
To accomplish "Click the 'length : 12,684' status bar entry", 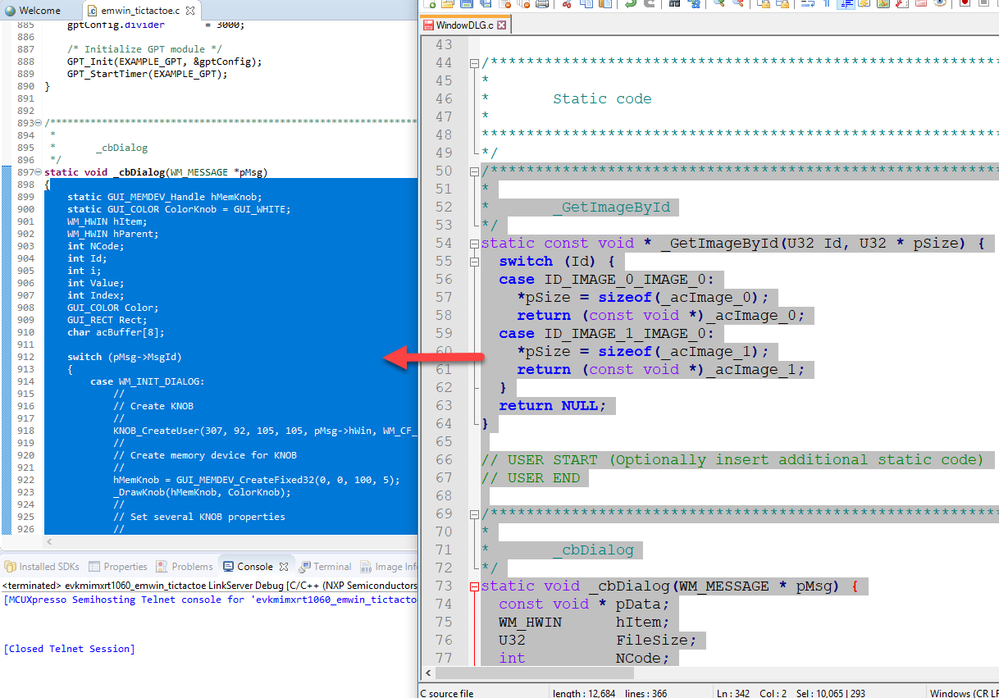I will (x=584, y=693).
